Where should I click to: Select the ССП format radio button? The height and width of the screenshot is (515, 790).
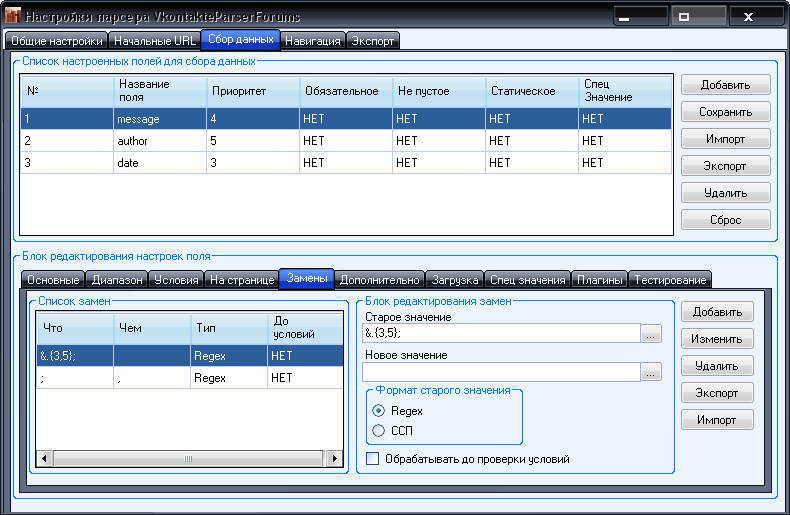[378, 430]
